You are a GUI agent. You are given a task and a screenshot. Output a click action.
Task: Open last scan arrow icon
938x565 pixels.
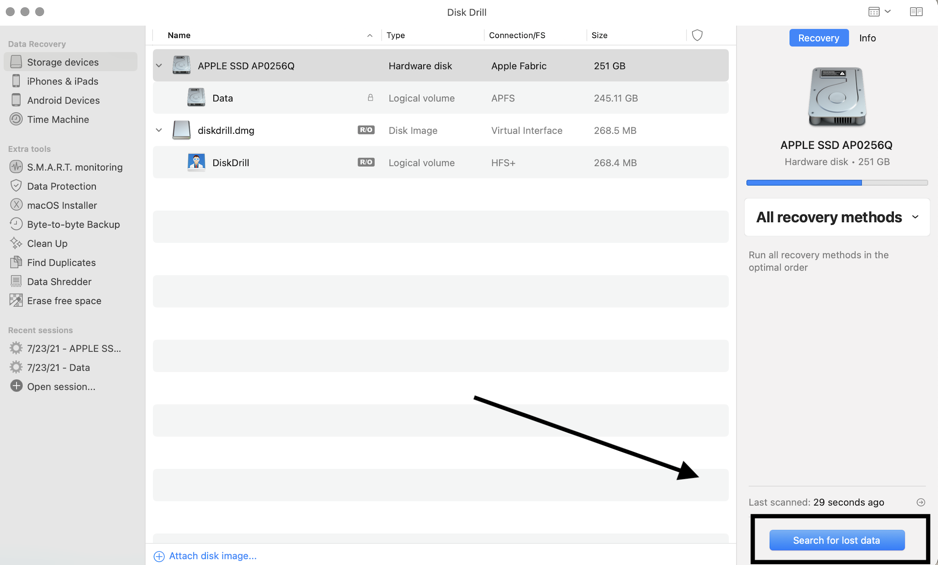point(921,502)
